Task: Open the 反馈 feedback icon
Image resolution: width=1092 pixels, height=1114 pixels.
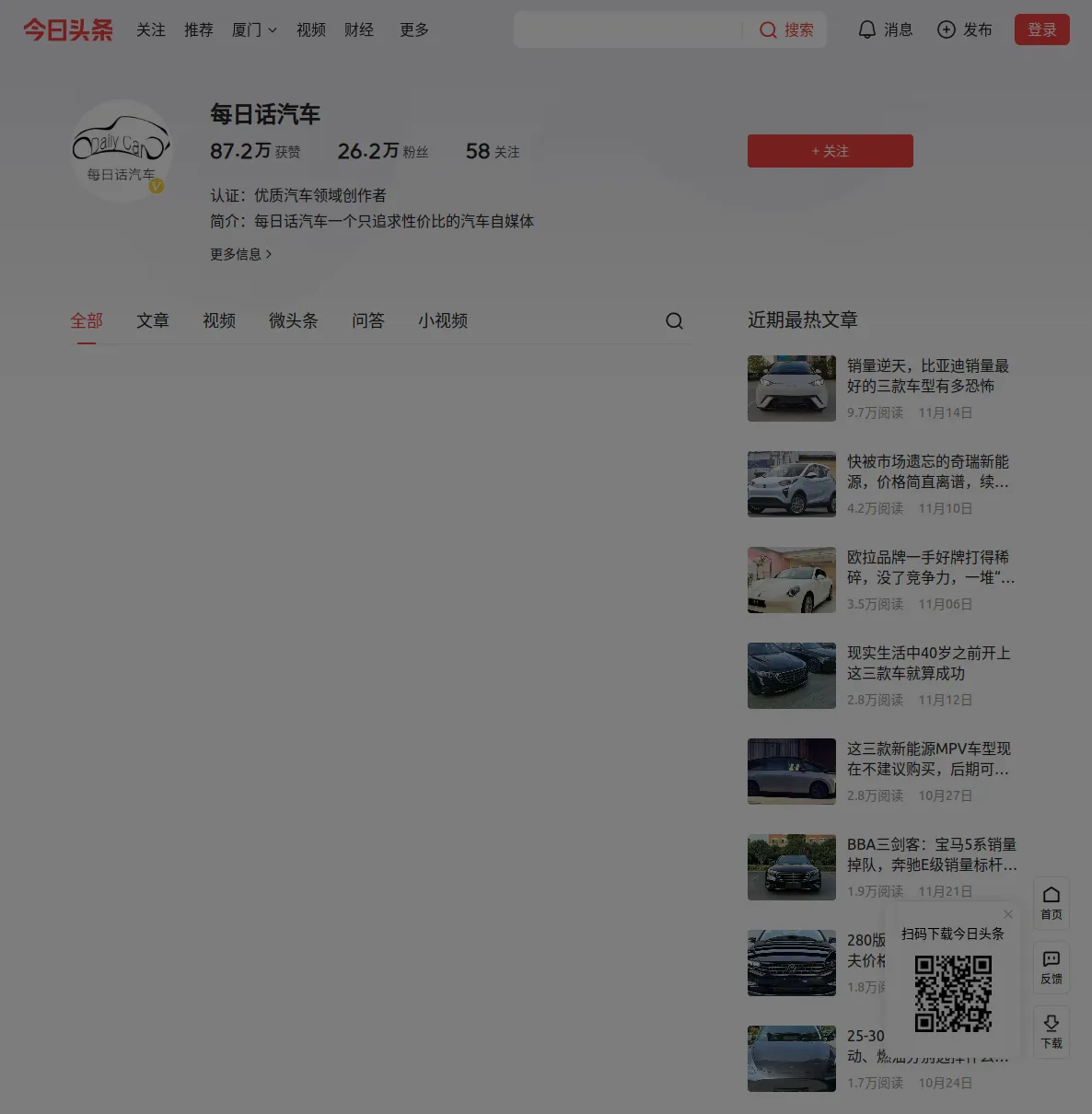Action: pos(1051,958)
